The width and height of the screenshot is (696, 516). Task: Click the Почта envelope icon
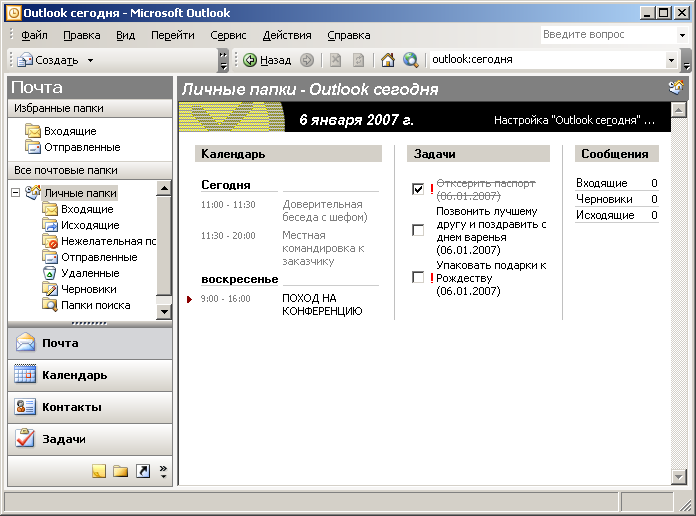click(x=25, y=343)
